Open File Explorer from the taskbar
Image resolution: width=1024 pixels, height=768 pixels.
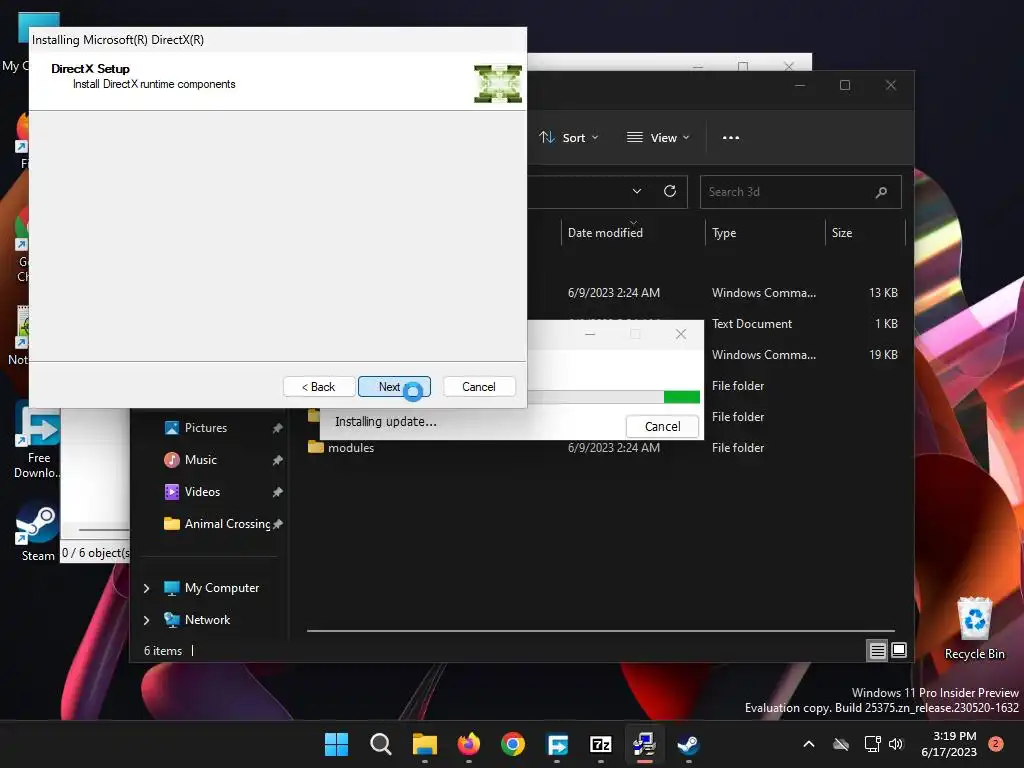tap(424, 744)
